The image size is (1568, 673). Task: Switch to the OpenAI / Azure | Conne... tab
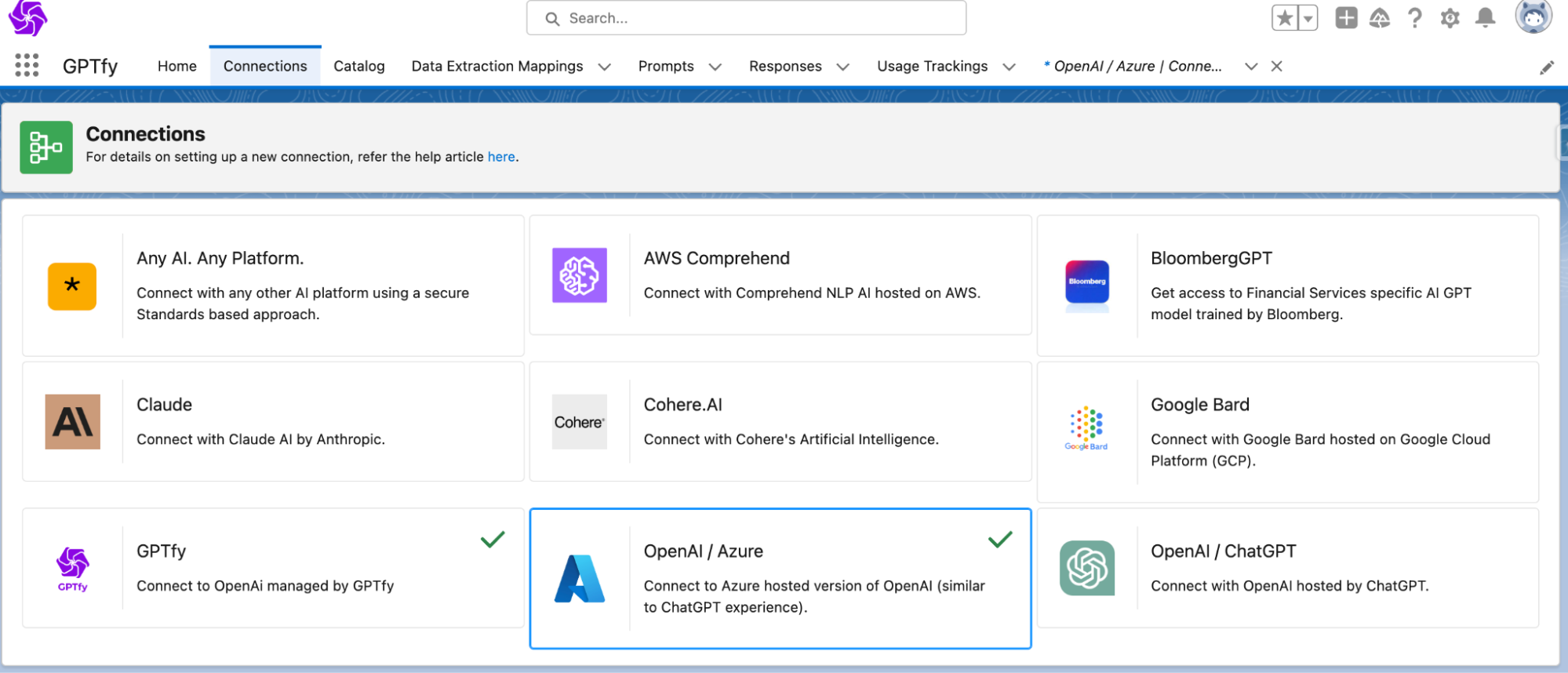(x=1133, y=66)
